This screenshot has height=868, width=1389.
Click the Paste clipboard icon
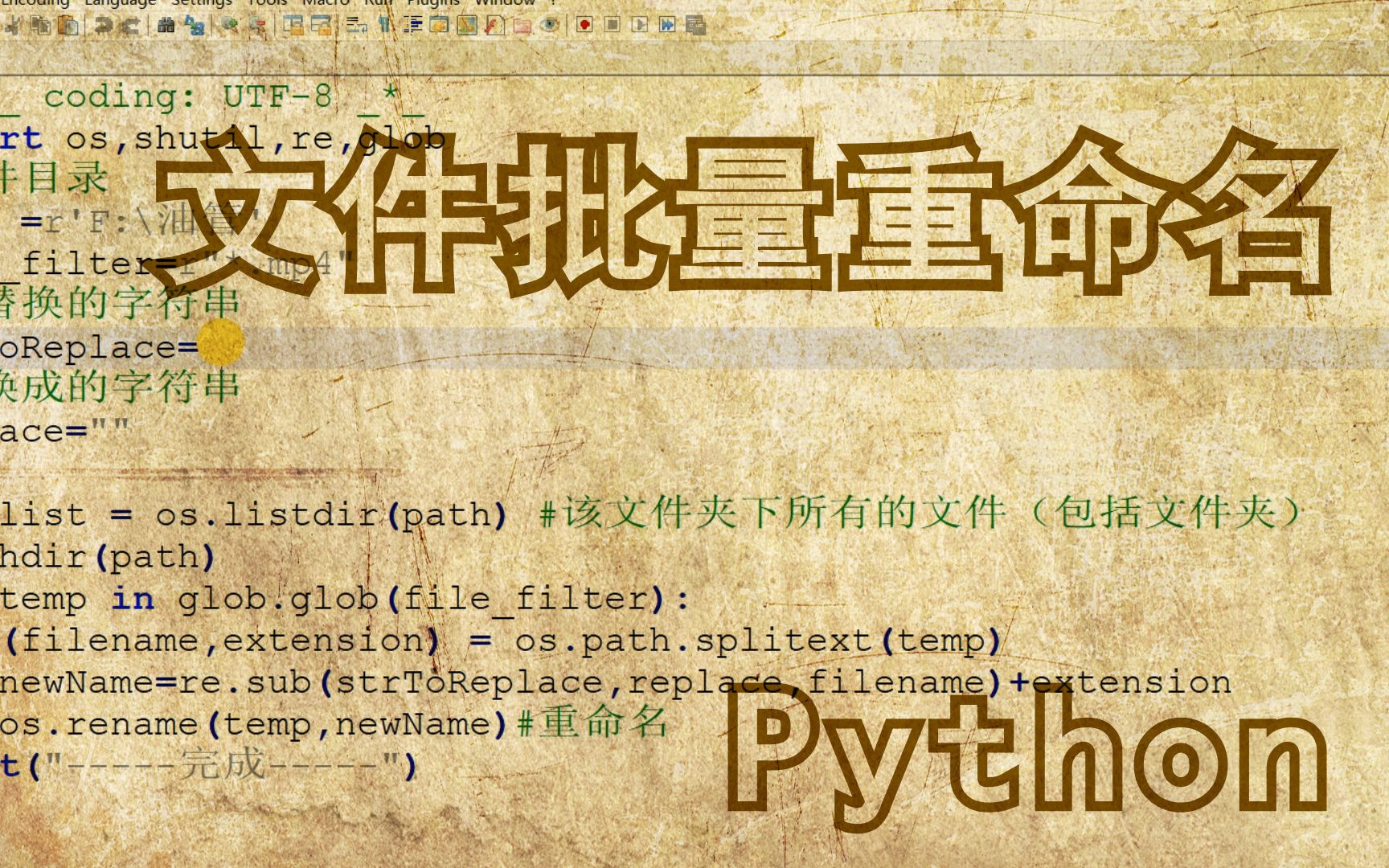point(68,26)
